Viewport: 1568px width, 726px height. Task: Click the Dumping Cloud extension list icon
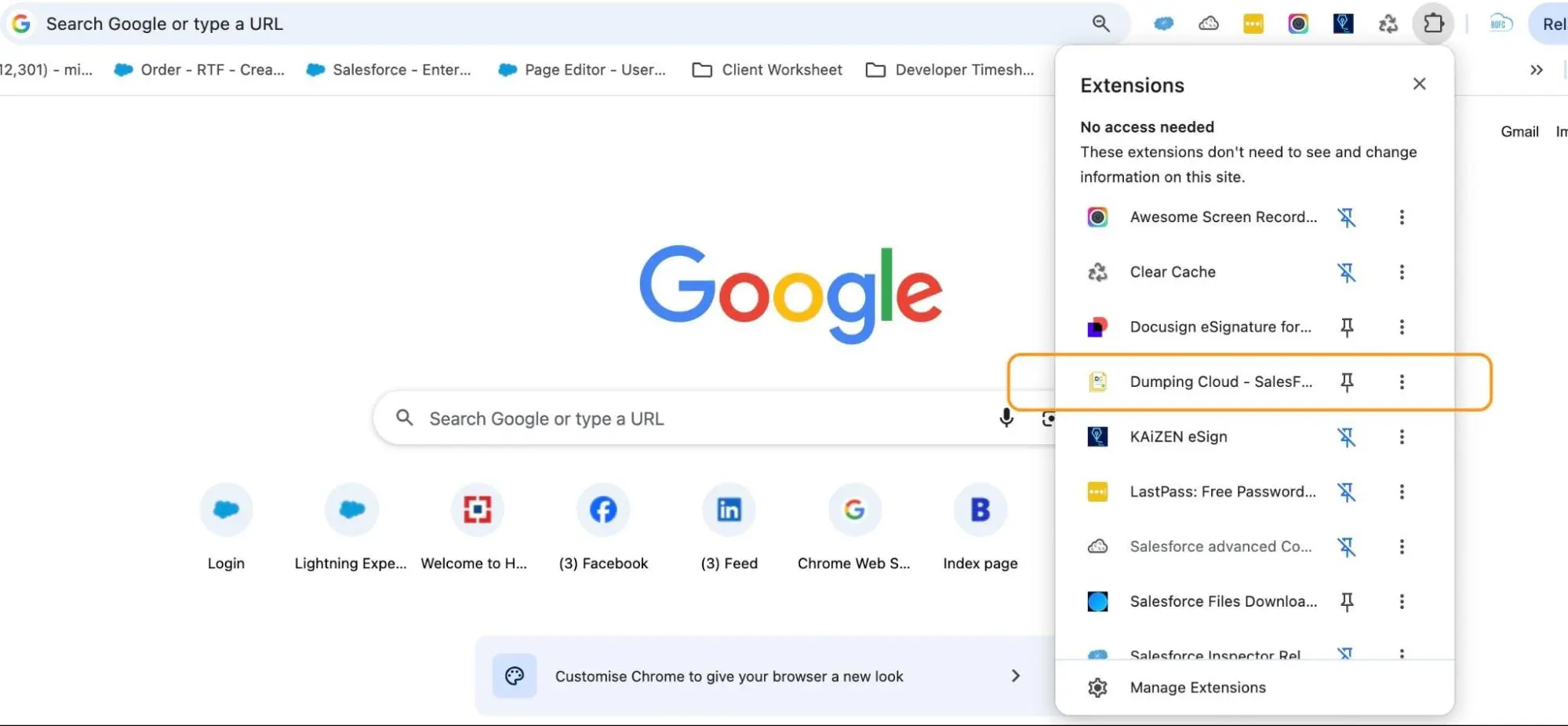[x=1097, y=382]
